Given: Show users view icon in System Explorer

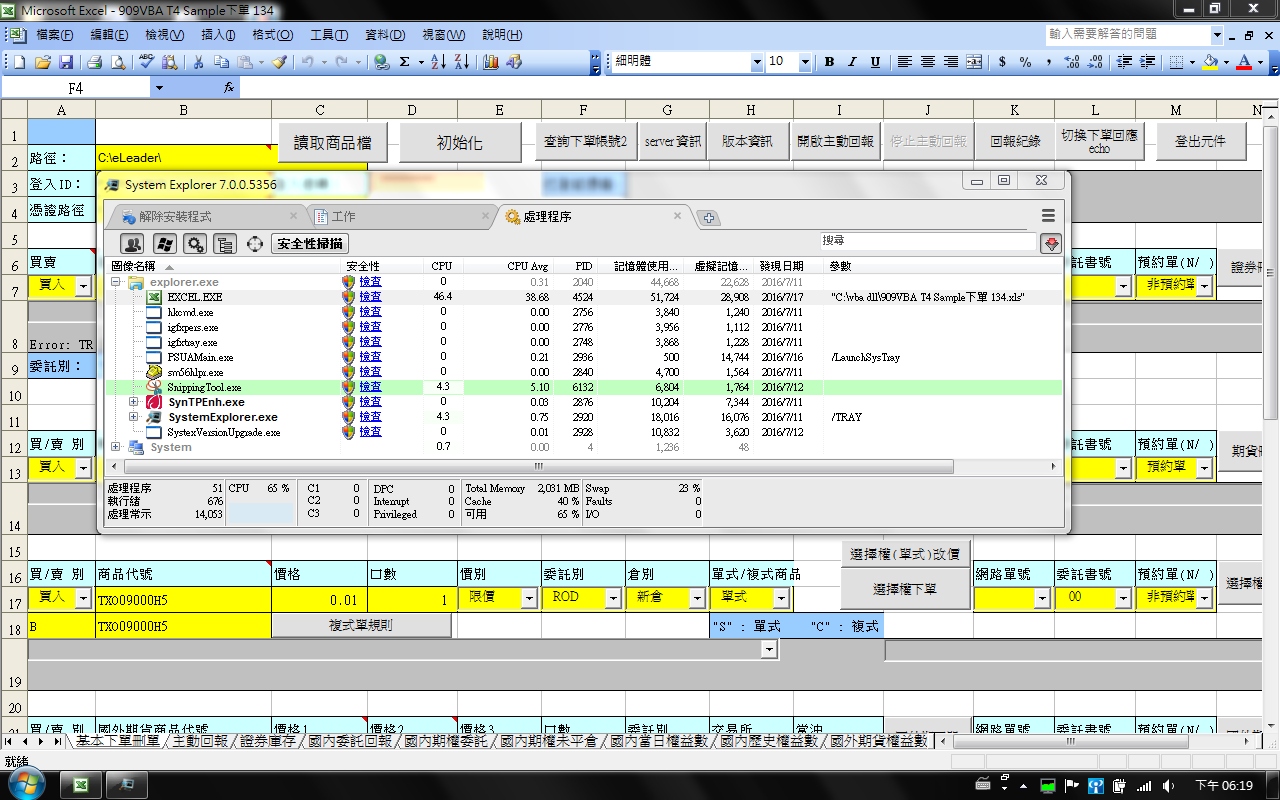Looking at the screenshot, I should (x=132, y=243).
